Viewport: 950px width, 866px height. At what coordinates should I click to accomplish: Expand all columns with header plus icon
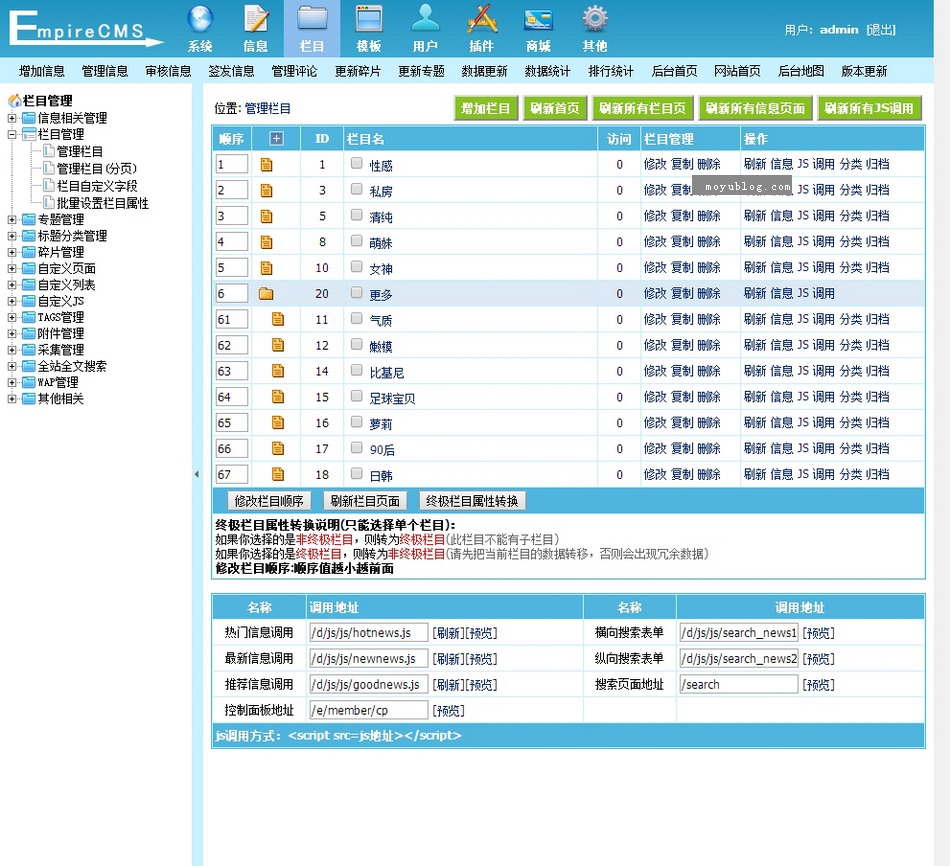coord(276,139)
